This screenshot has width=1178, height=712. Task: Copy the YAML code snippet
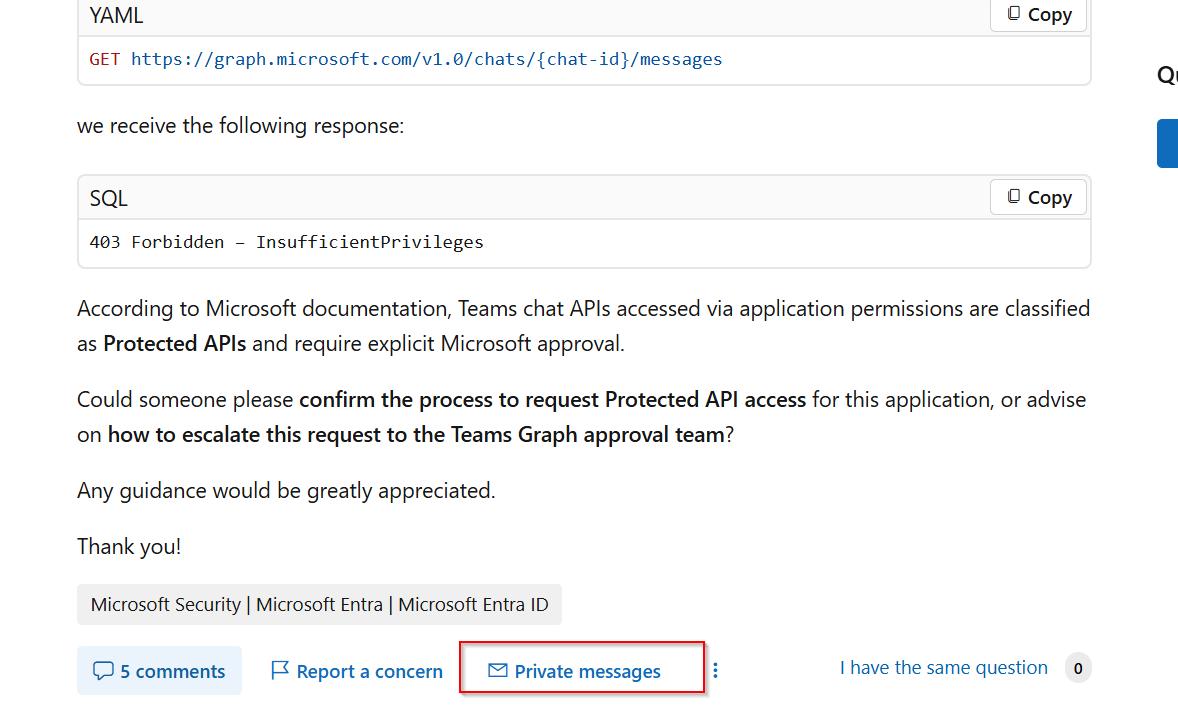coord(1038,15)
